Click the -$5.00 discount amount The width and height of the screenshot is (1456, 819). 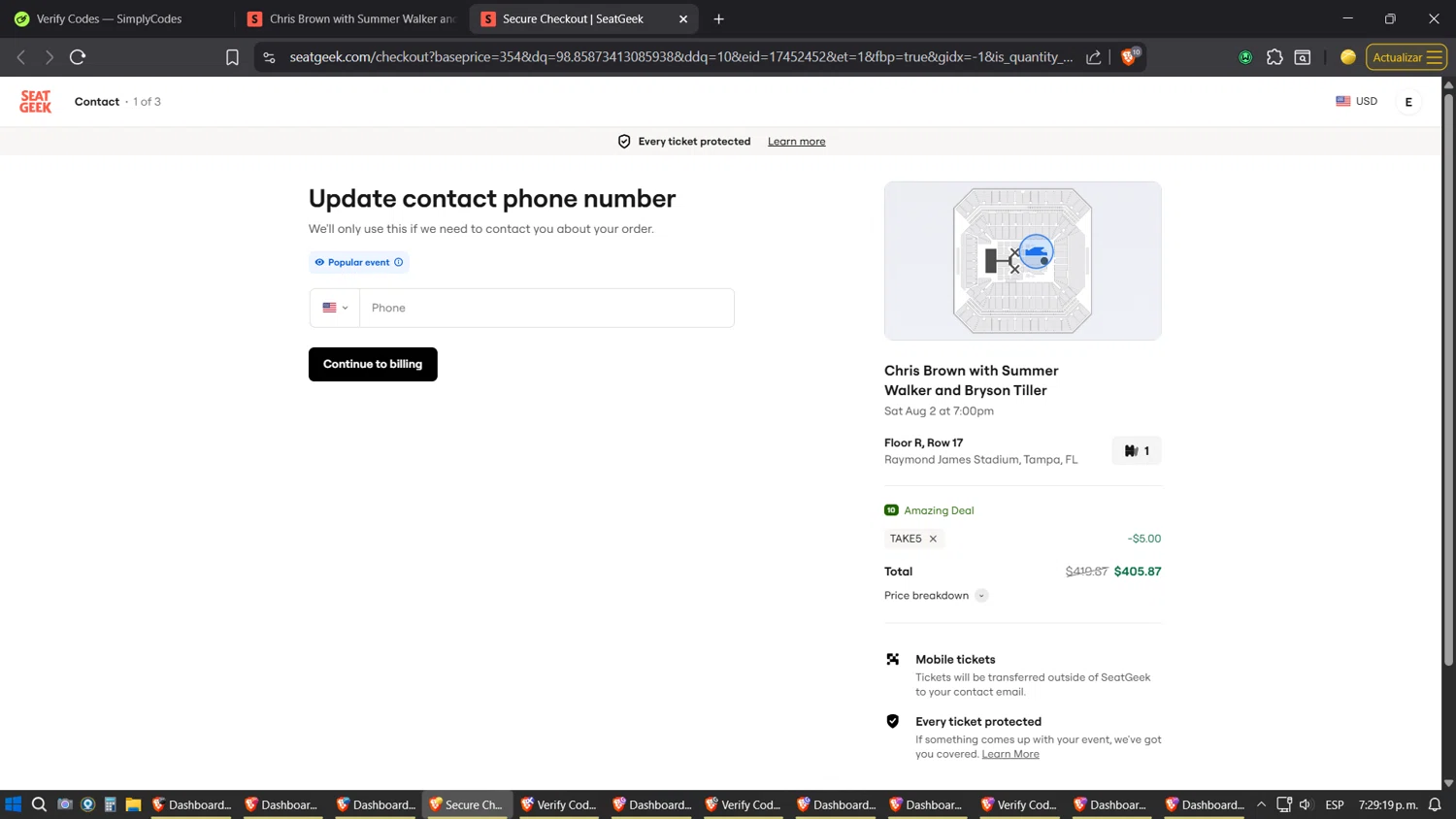coord(1144,539)
